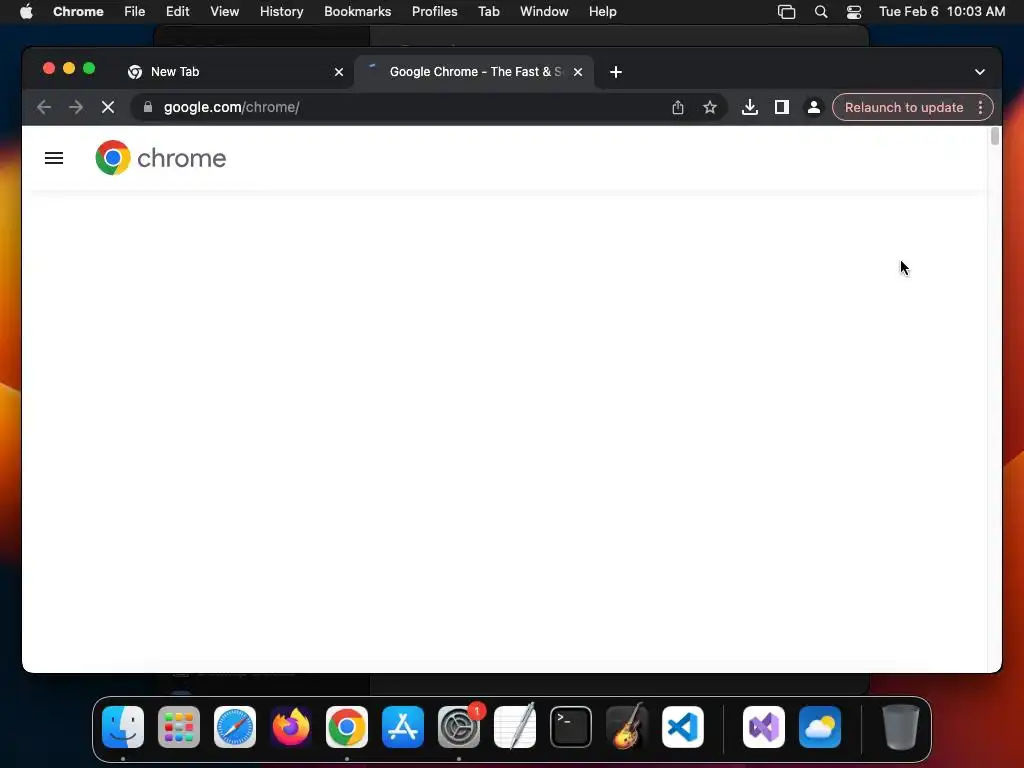Click the Chrome logo on the page
Image resolution: width=1024 pixels, height=768 pixels.
(161, 158)
